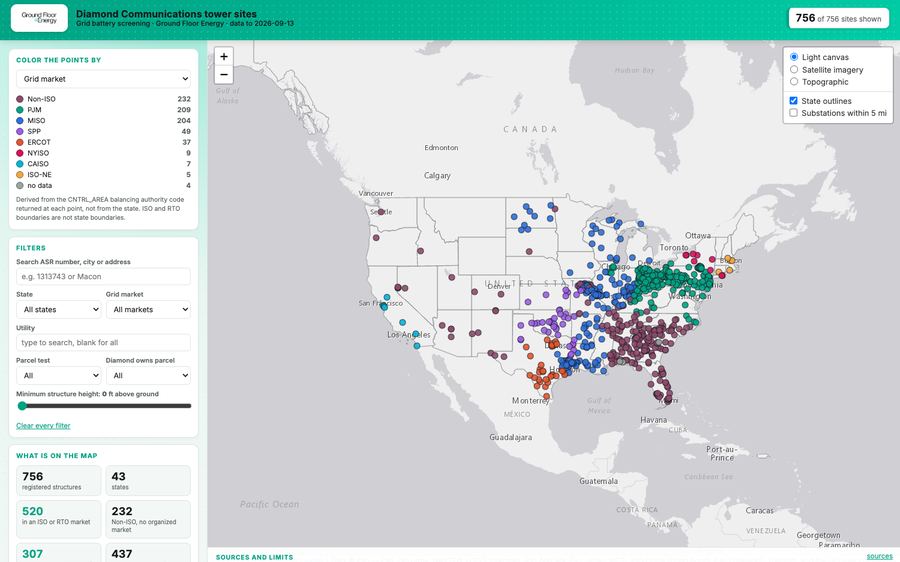This screenshot has height=562, width=900.
Task: Click the Havana map label
Action: [654, 420]
